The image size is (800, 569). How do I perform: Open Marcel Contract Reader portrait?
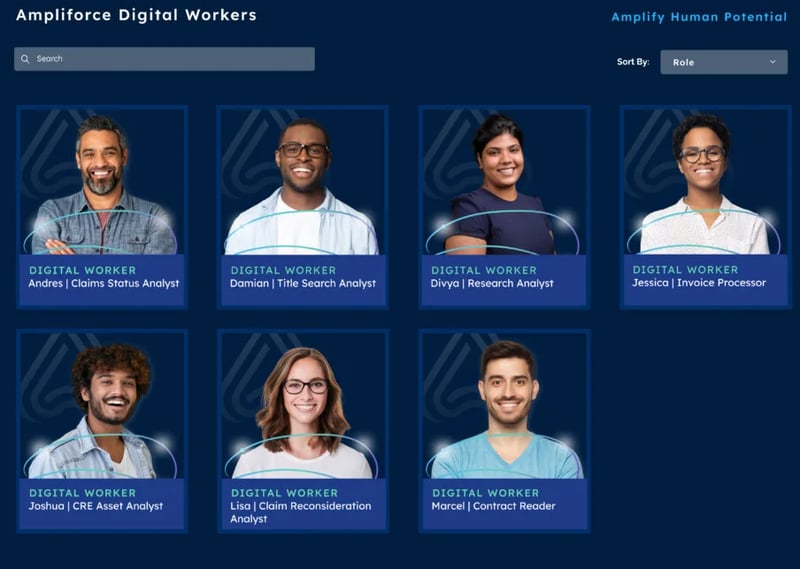[504, 406]
